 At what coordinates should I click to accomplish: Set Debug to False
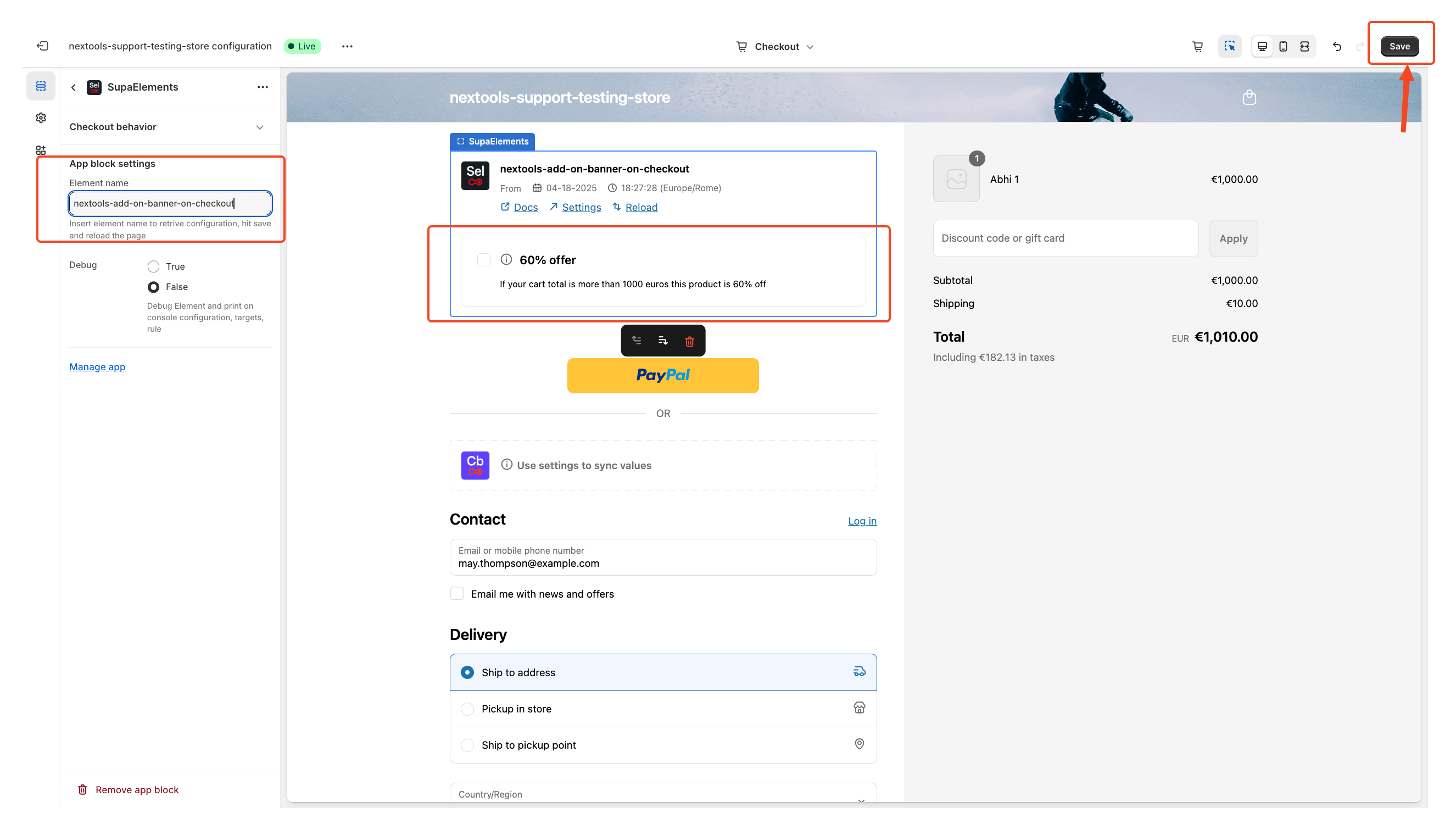tap(153, 287)
